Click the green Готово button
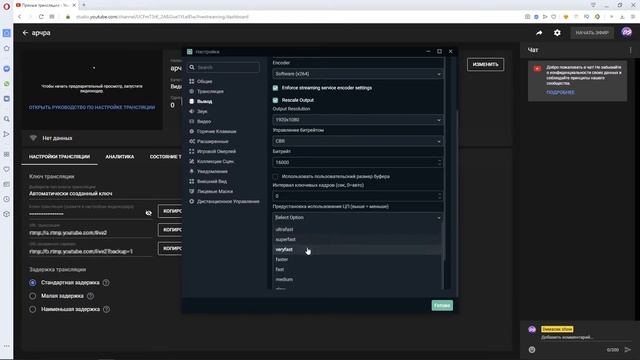Image resolution: width=640 pixels, height=360 pixels. coord(442,305)
